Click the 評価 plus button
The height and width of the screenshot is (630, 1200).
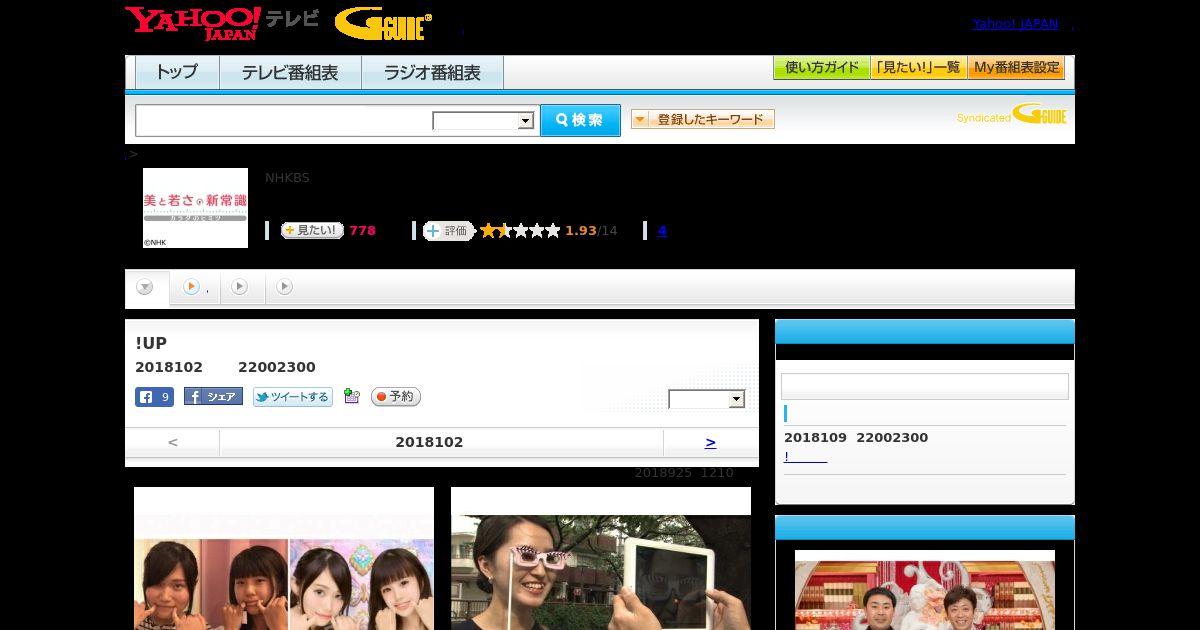coord(448,231)
